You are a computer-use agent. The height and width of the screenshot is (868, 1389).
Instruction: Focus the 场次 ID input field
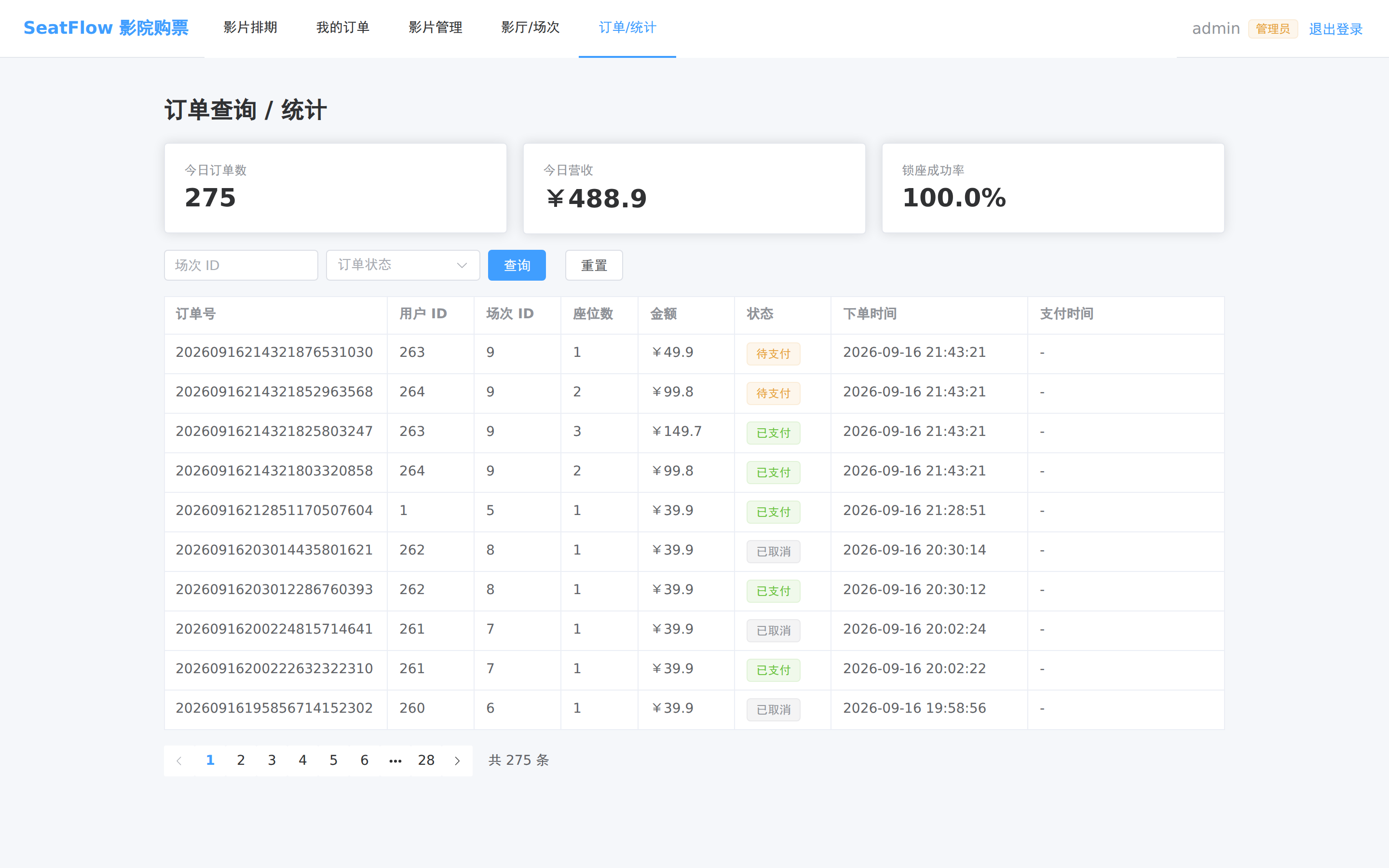pyautogui.click(x=241, y=265)
